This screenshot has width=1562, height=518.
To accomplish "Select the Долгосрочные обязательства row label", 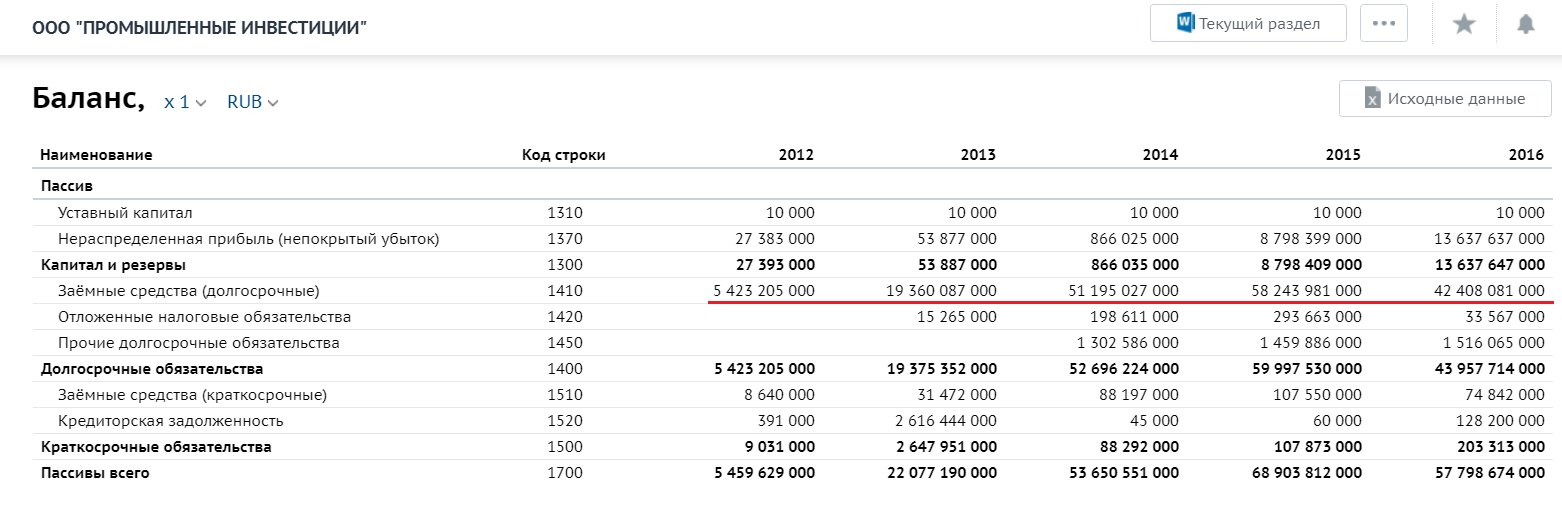I will coord(152,369).
